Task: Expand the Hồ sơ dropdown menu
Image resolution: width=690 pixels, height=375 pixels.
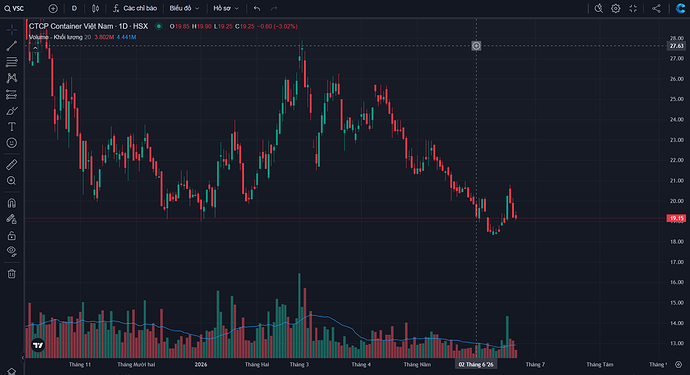Action: point(226,8)
